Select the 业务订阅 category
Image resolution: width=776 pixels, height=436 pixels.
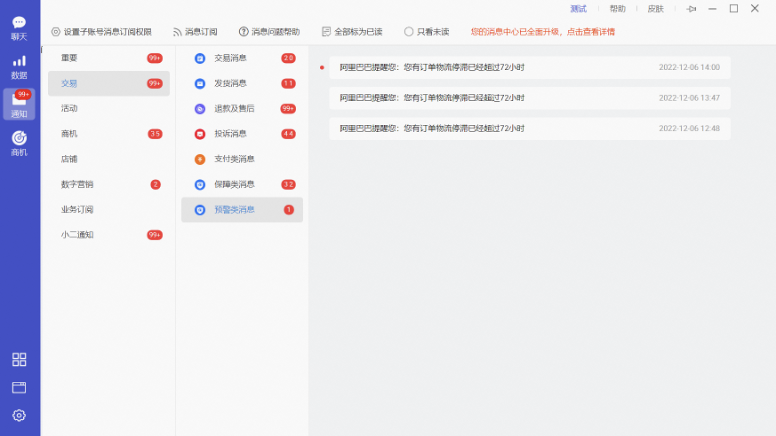(109, 209)
